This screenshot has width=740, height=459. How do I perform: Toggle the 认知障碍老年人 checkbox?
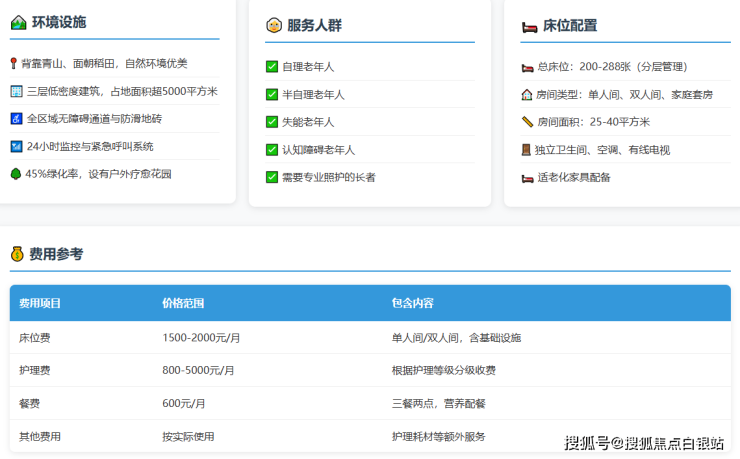(272, 150)
